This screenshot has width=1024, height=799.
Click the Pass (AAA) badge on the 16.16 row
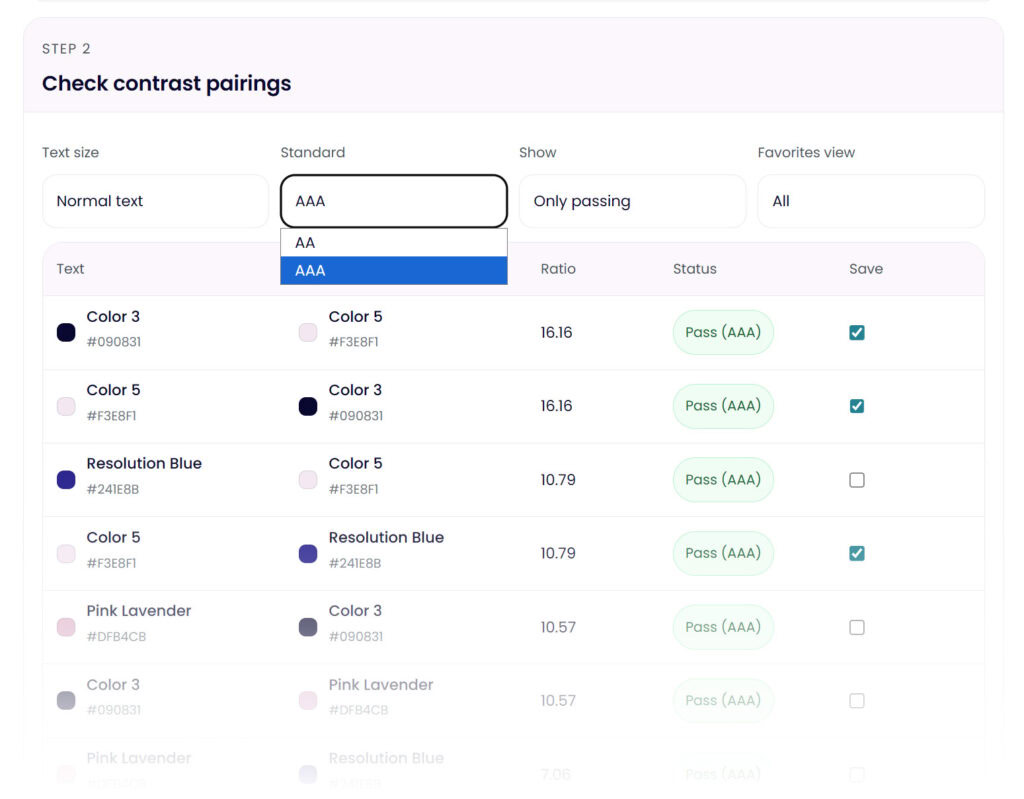coord(722,332)
